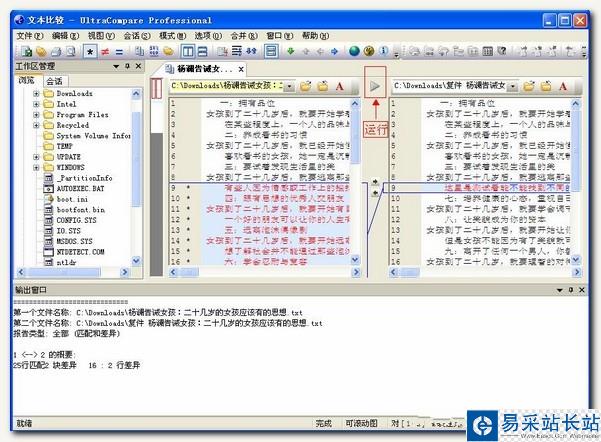Expand the WINDOWS folder node
601x442 pixels.
[36, 168]
